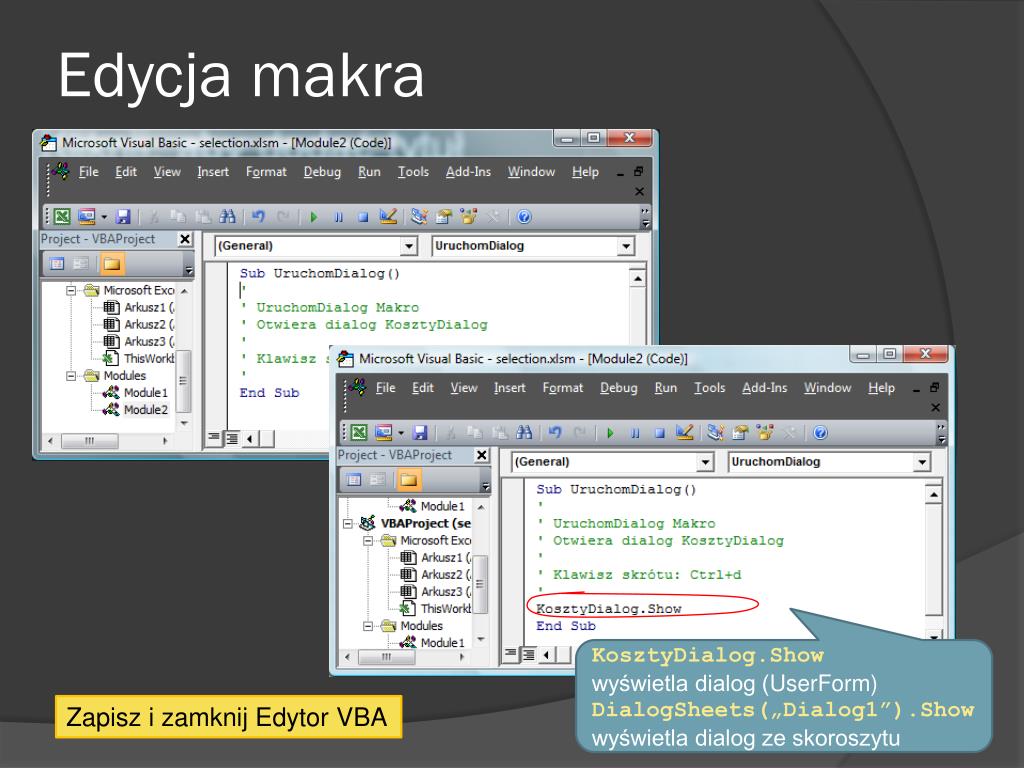Click Run Sub play icon in front window
1024x768 pixels.
(610, 433)
